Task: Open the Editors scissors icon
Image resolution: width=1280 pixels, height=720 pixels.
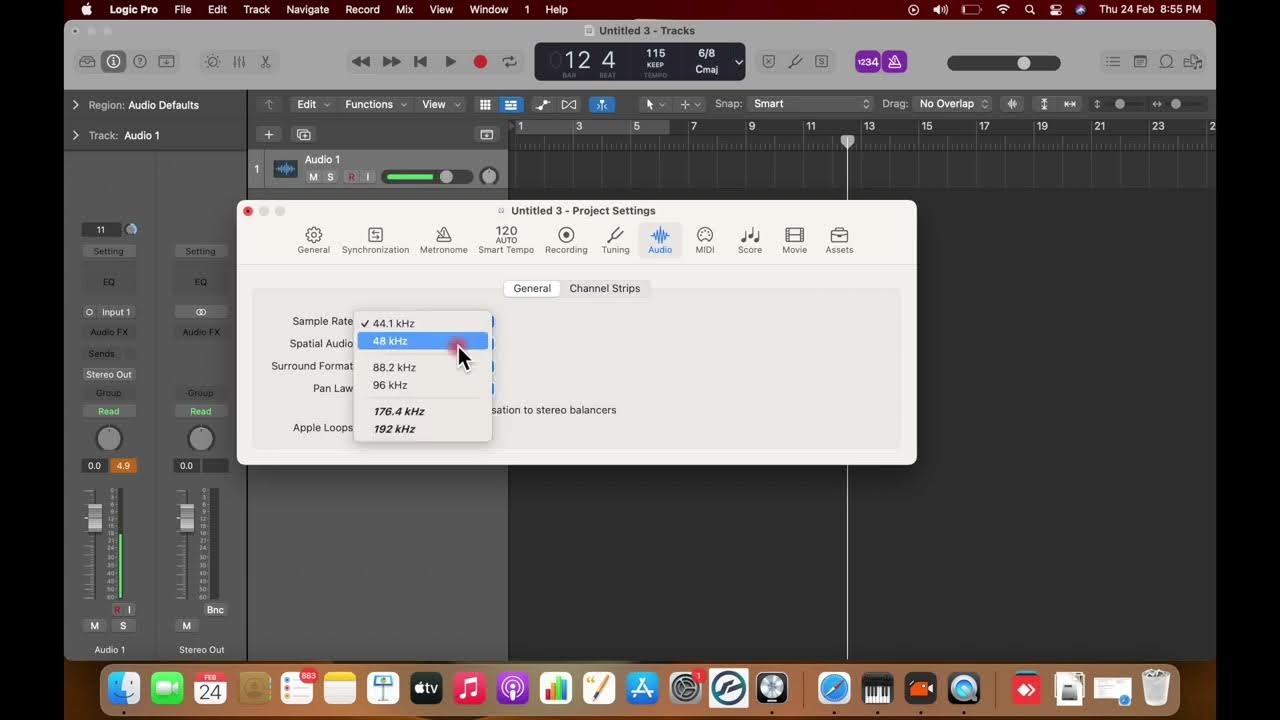Action: click(x=265, y=62)
